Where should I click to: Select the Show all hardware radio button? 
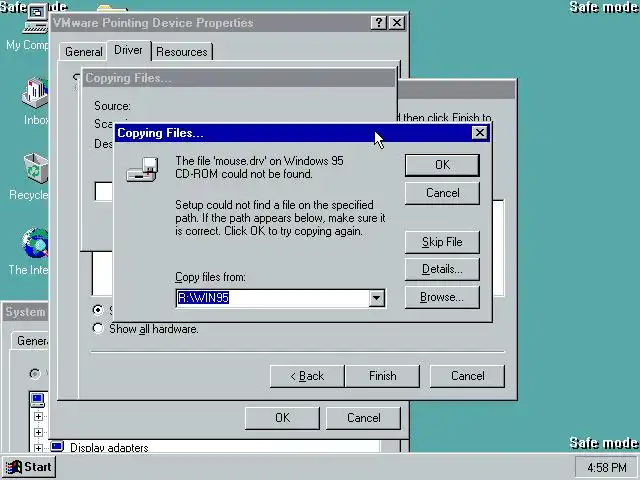tap(98, 329)
